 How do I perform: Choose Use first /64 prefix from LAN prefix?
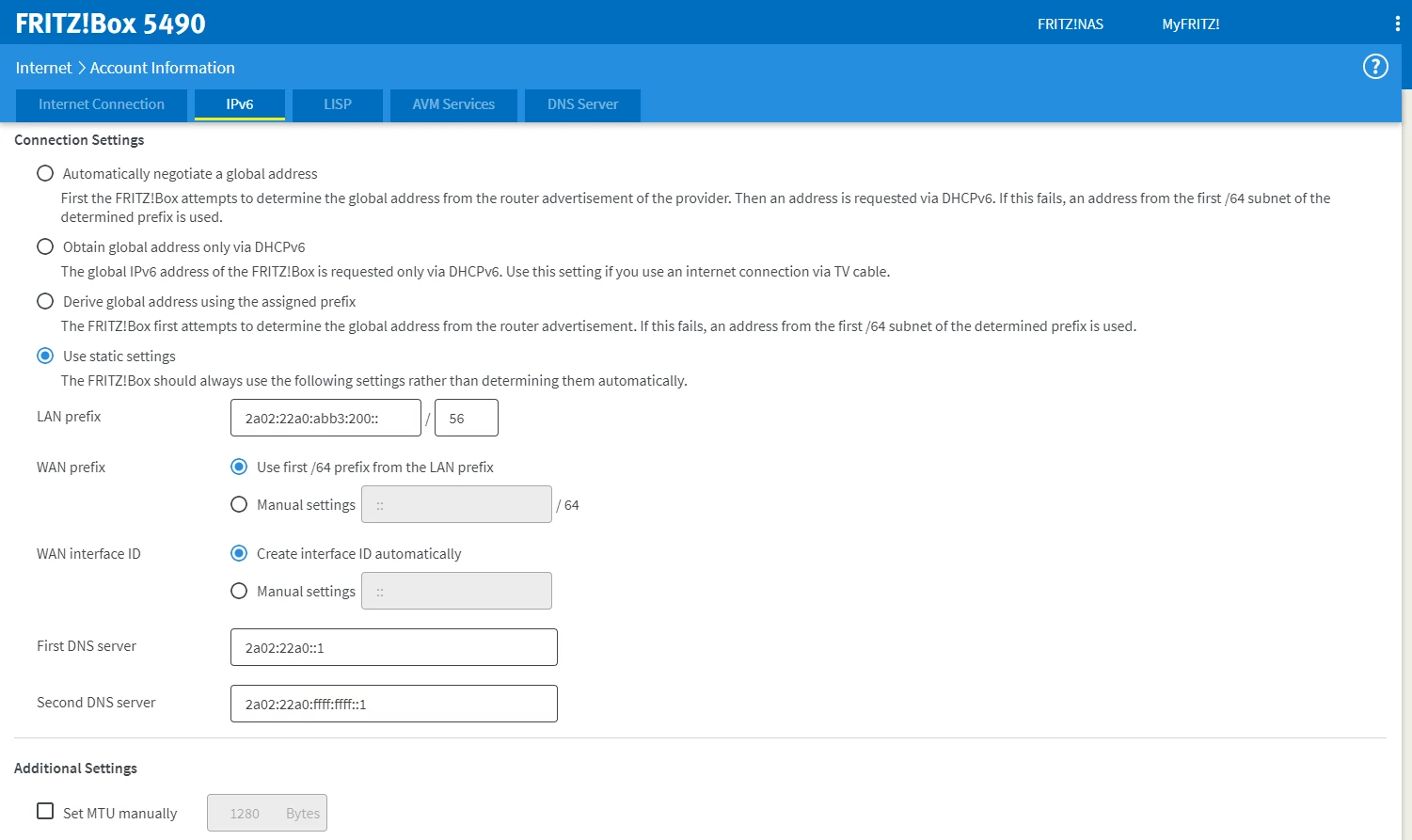pos(239,467)
